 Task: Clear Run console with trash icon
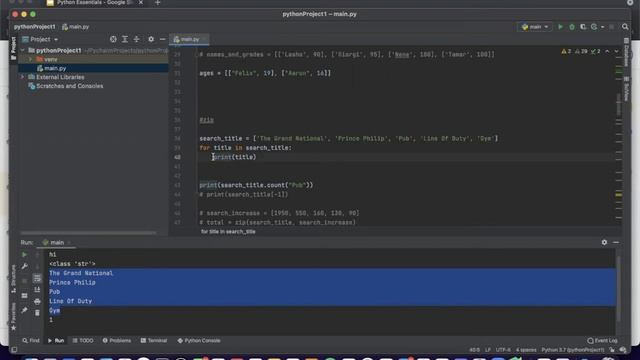37,313
